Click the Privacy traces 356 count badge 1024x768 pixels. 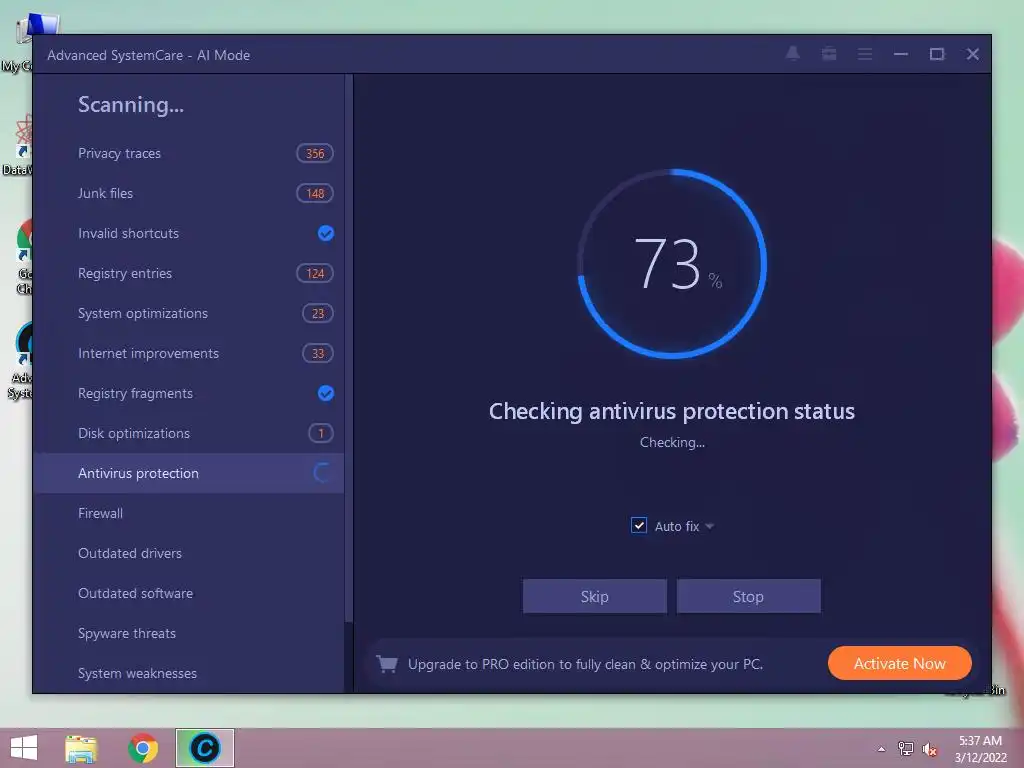[315, 153]
